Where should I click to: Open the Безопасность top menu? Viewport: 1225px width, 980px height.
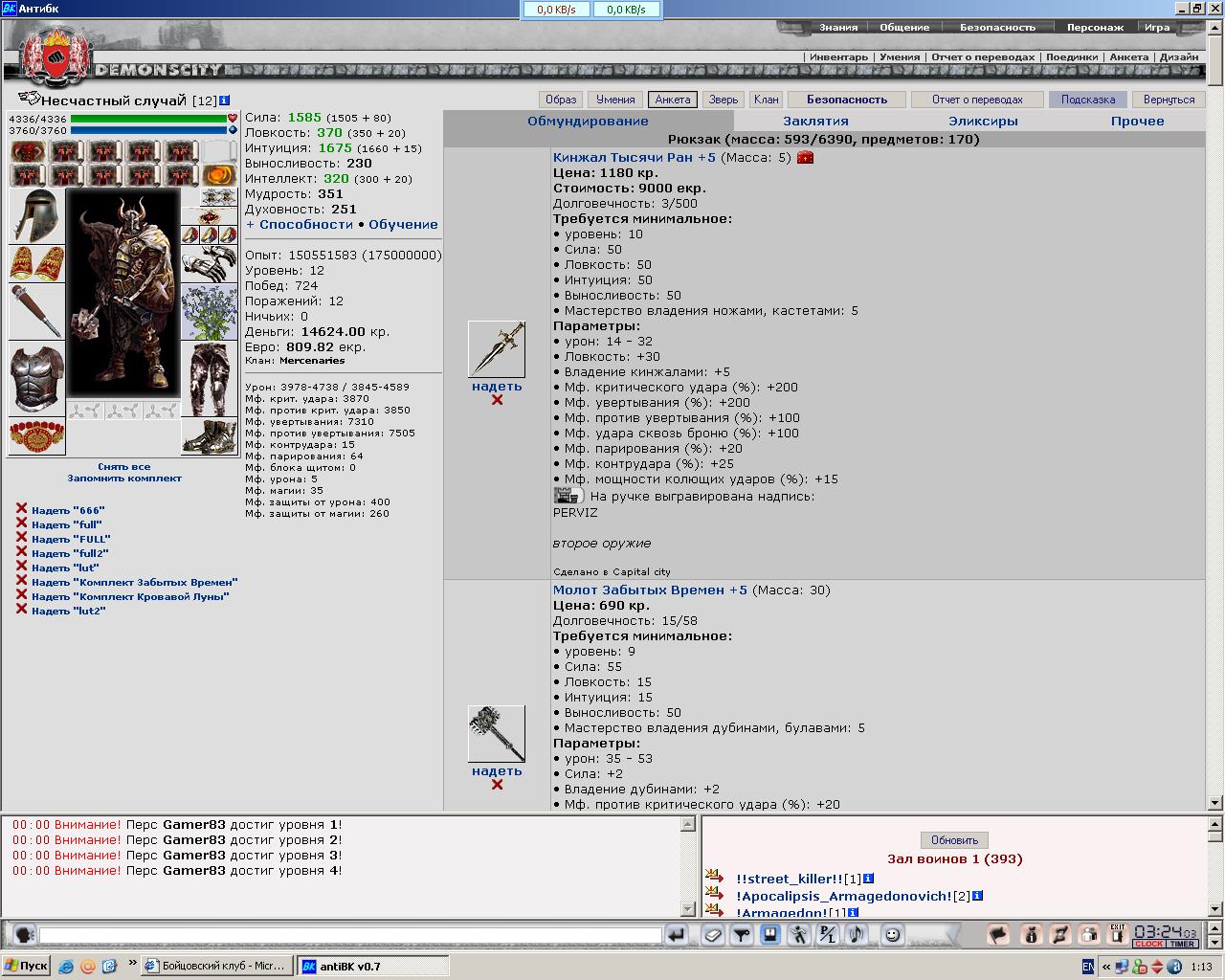pyautogui.click(x=997, y=27)
